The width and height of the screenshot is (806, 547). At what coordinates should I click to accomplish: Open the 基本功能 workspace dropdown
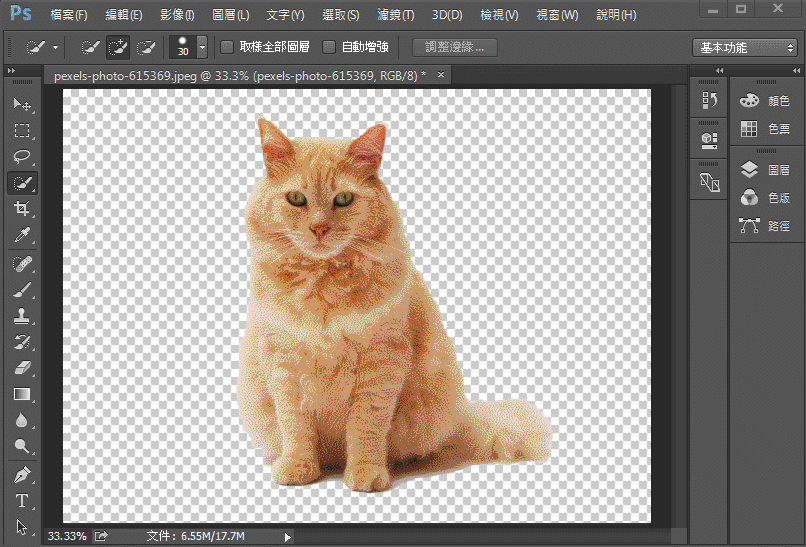tap(745, 48)
